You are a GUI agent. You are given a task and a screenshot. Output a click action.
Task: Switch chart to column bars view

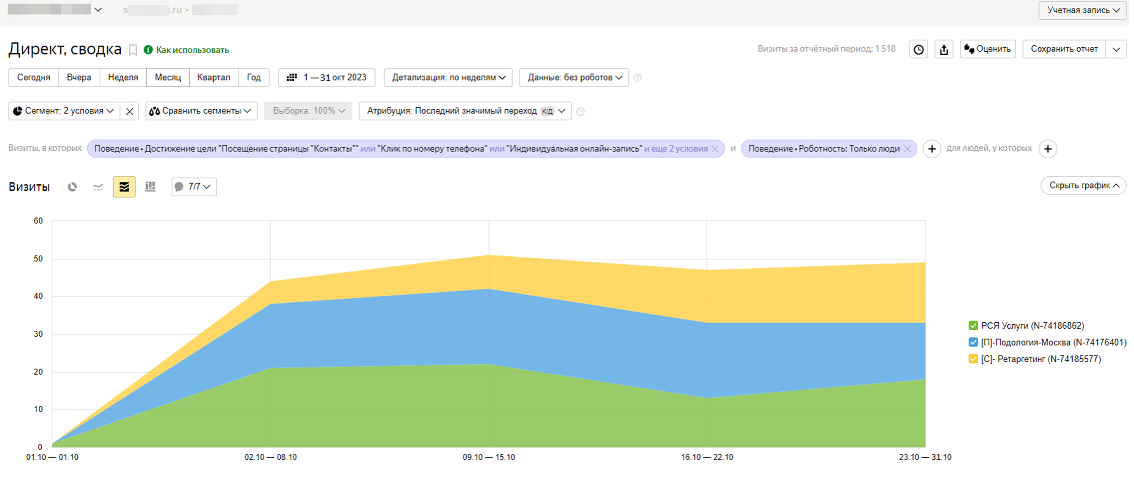(x=150, y=187)
